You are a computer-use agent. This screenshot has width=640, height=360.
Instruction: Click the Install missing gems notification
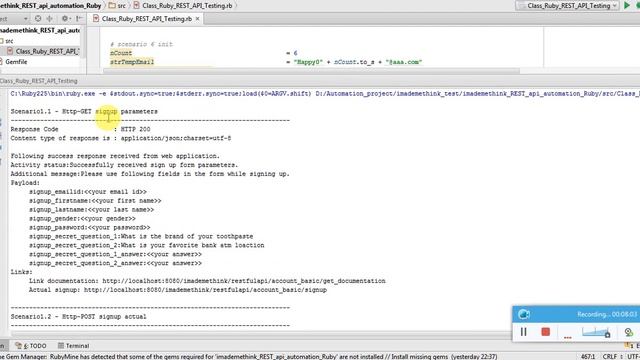pyautogui.click(x=420, y=357)
